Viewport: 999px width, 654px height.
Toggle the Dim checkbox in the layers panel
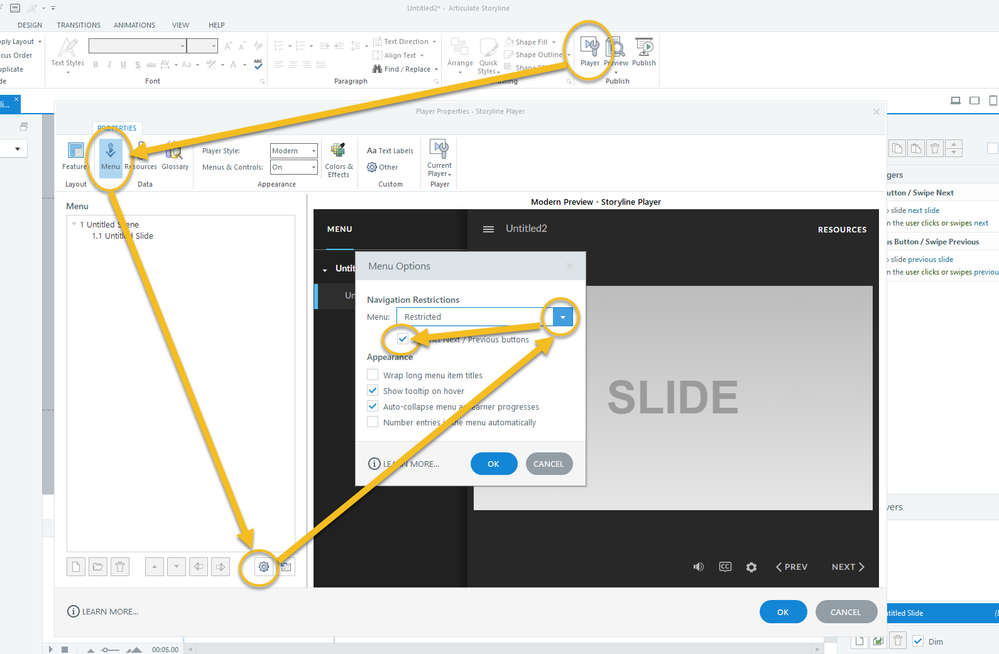pyautogui.click(x=918, y=641)
